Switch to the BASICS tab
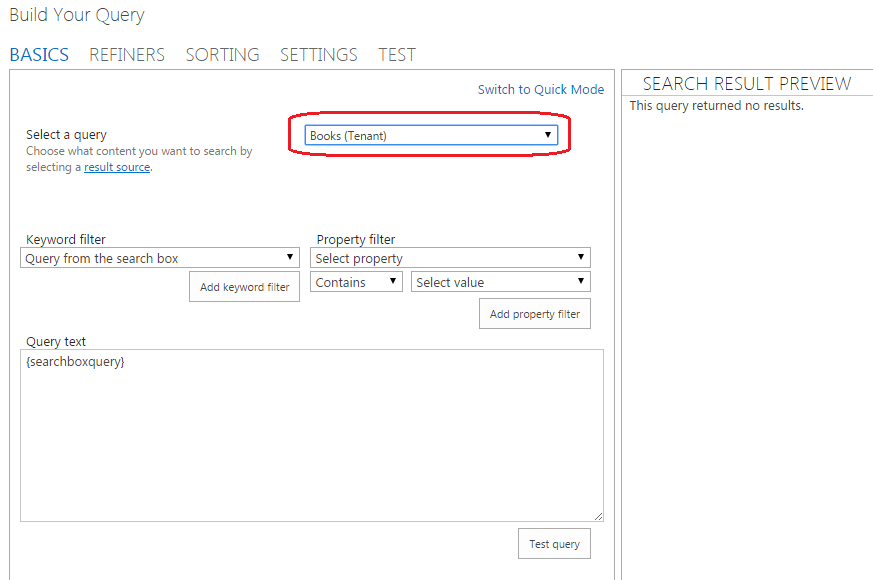 tap(39, 55)
